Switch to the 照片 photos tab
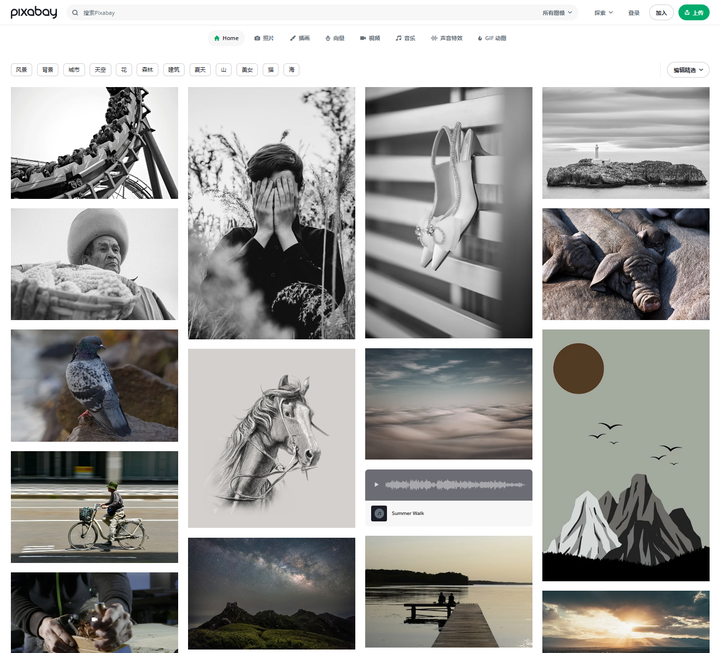This screenshot has height=653, width=720. click(x=264, y=38)
